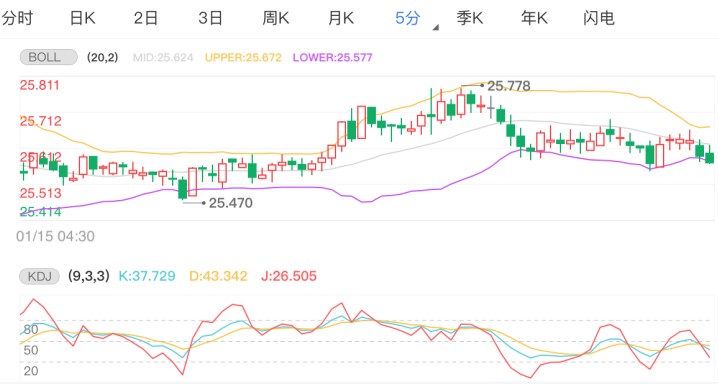The height and width of the screenshot is (384, 718).
Task: Select the 季K quarterly tab
Action: (x=470, y=18)
